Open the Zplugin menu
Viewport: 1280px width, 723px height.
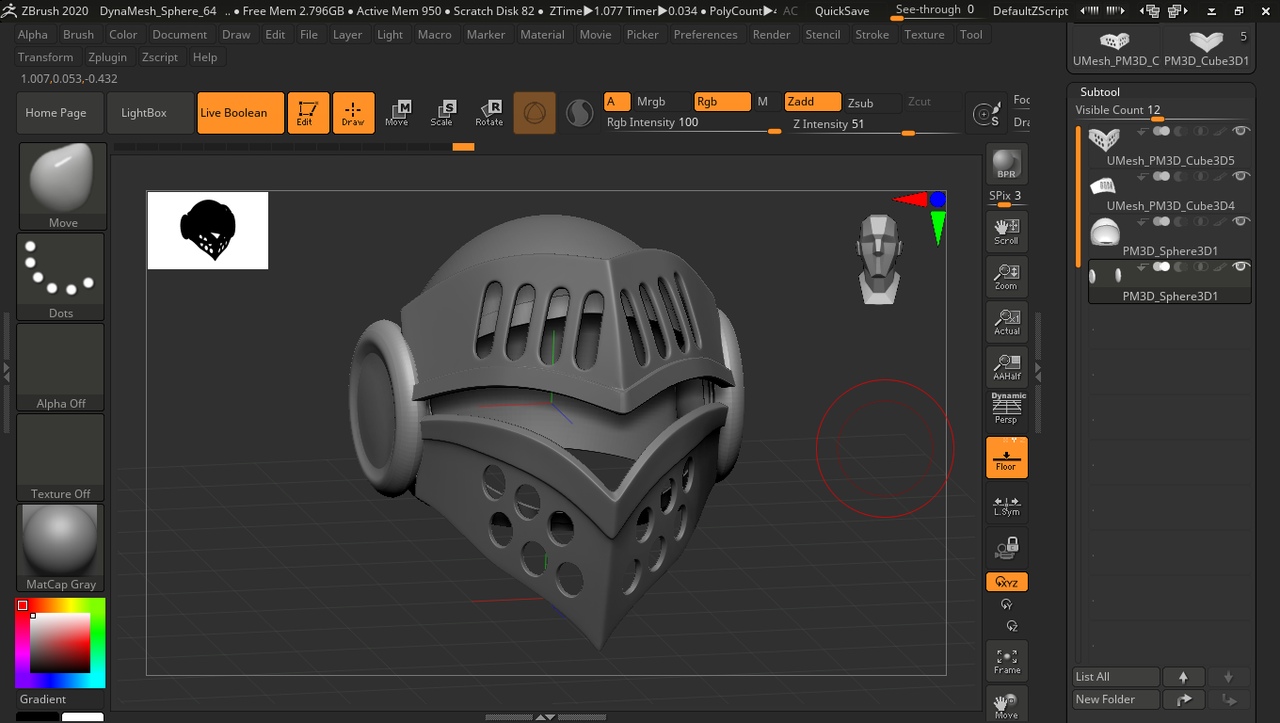(x=105, y=57)
